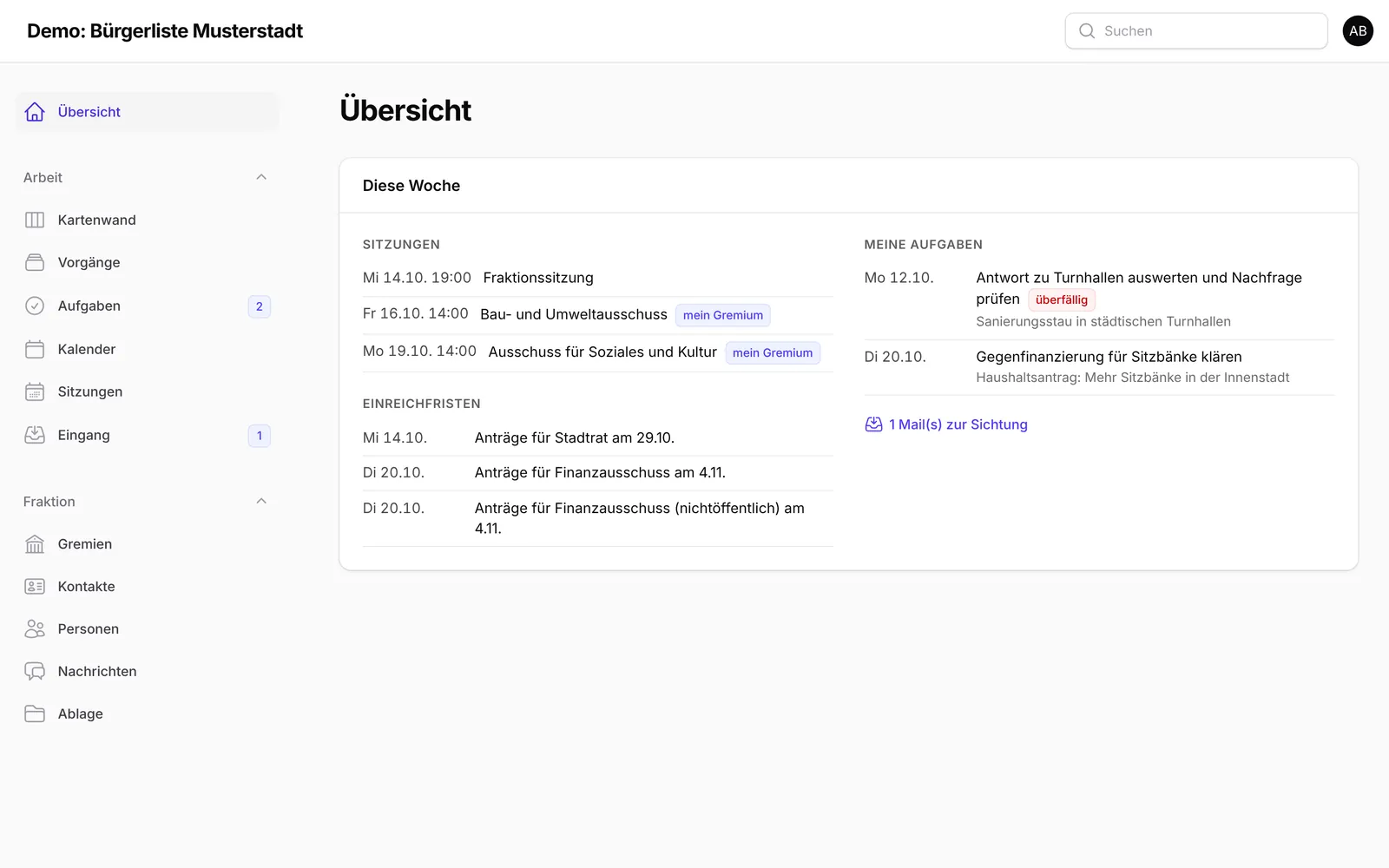
Task: Select the Aufgaben checkmark icon
Action: pos(35,306)
